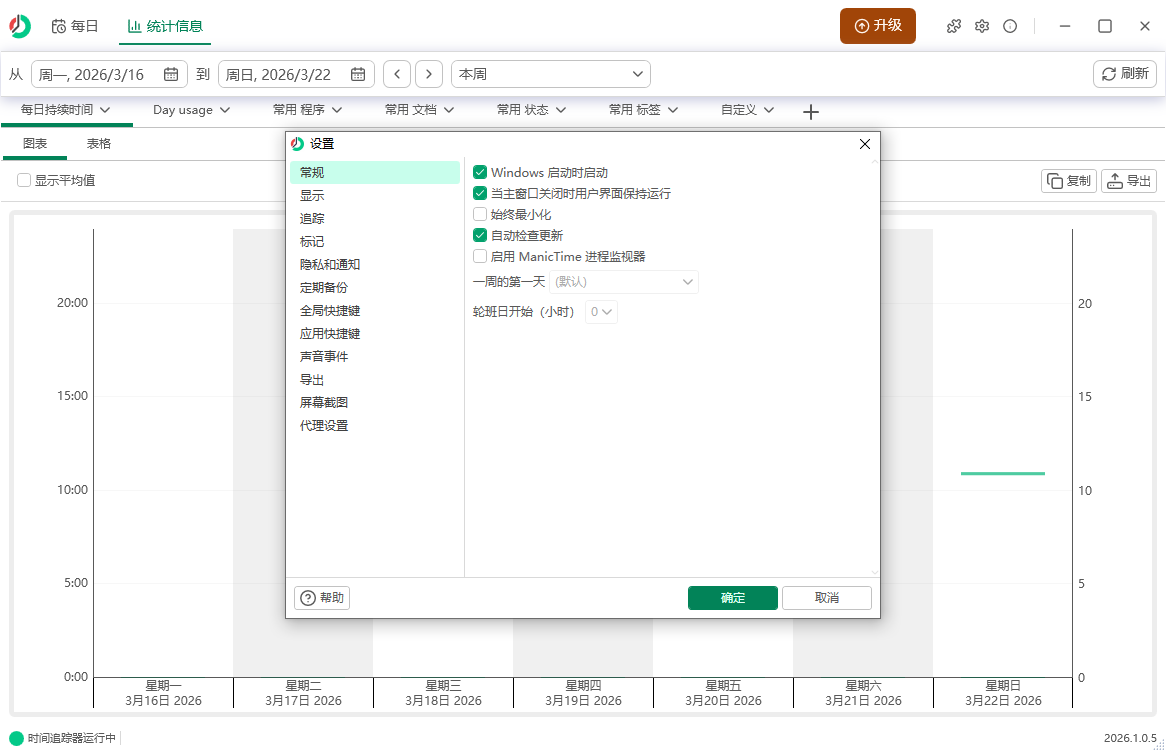The width and height of the screenshot is (1166, 752).
Task: Open the 一周的第一天 dropdown
Action: [x=623, y=281]
